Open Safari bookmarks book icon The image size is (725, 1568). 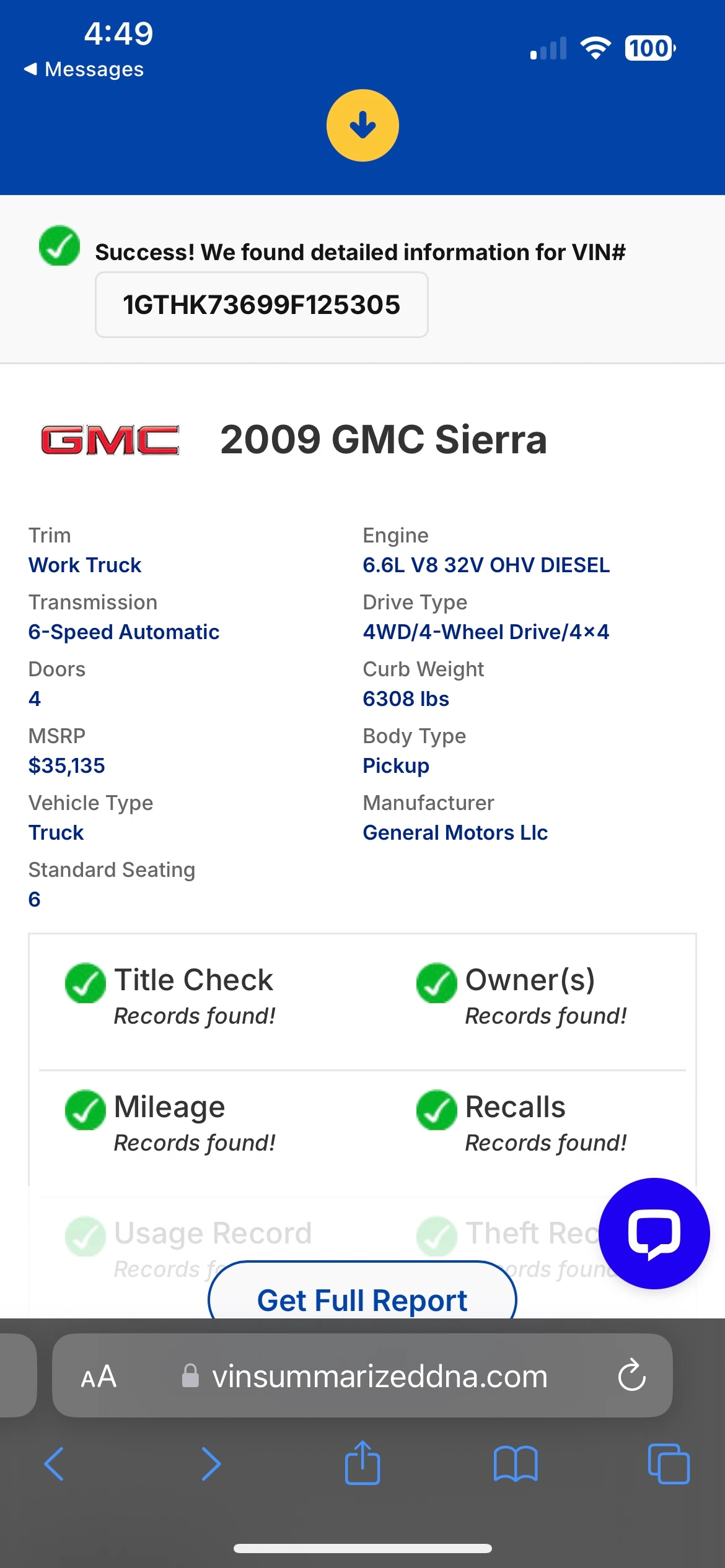516,1464
